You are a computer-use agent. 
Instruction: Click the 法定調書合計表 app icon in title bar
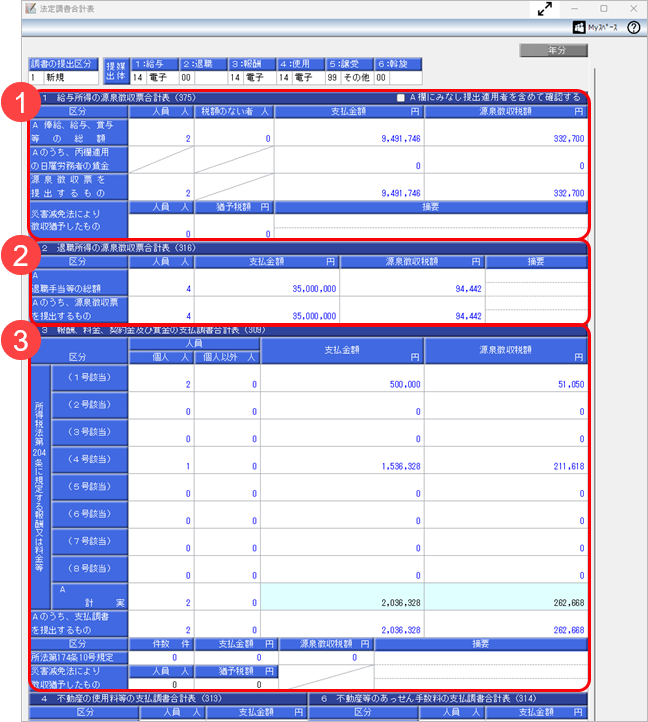(31, 8)
